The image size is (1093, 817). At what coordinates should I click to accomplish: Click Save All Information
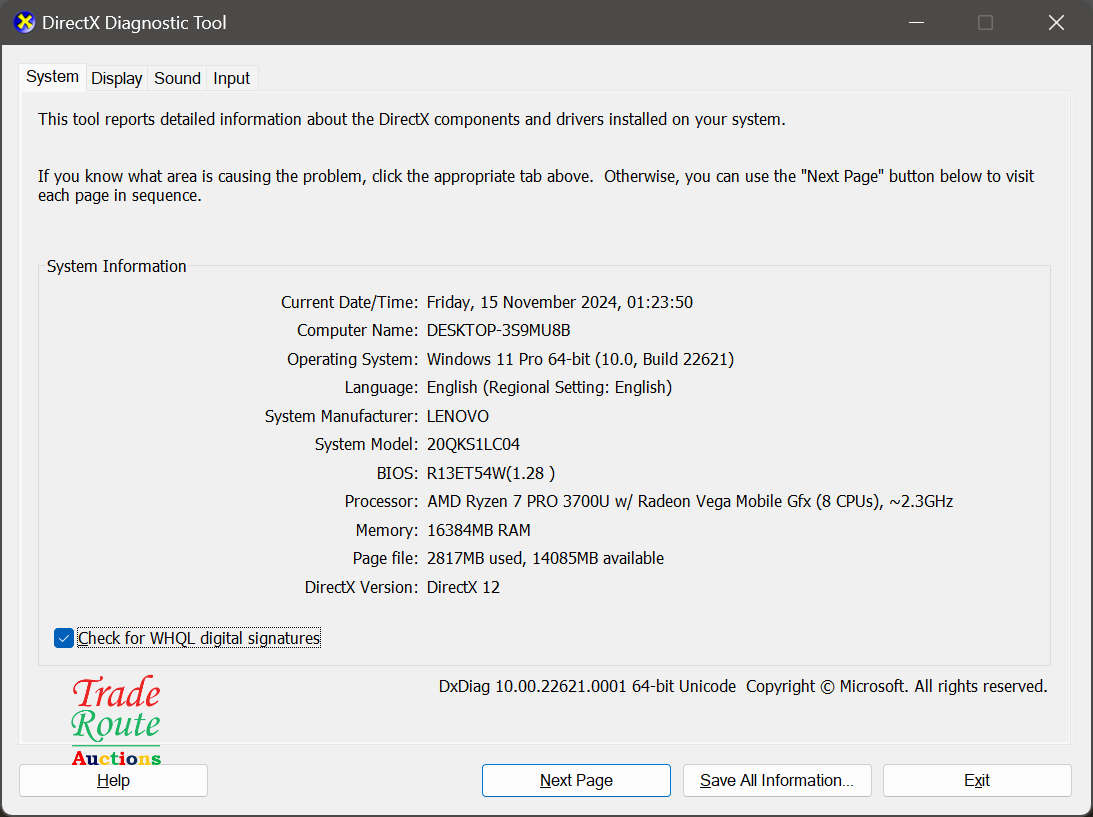[777, 780]
